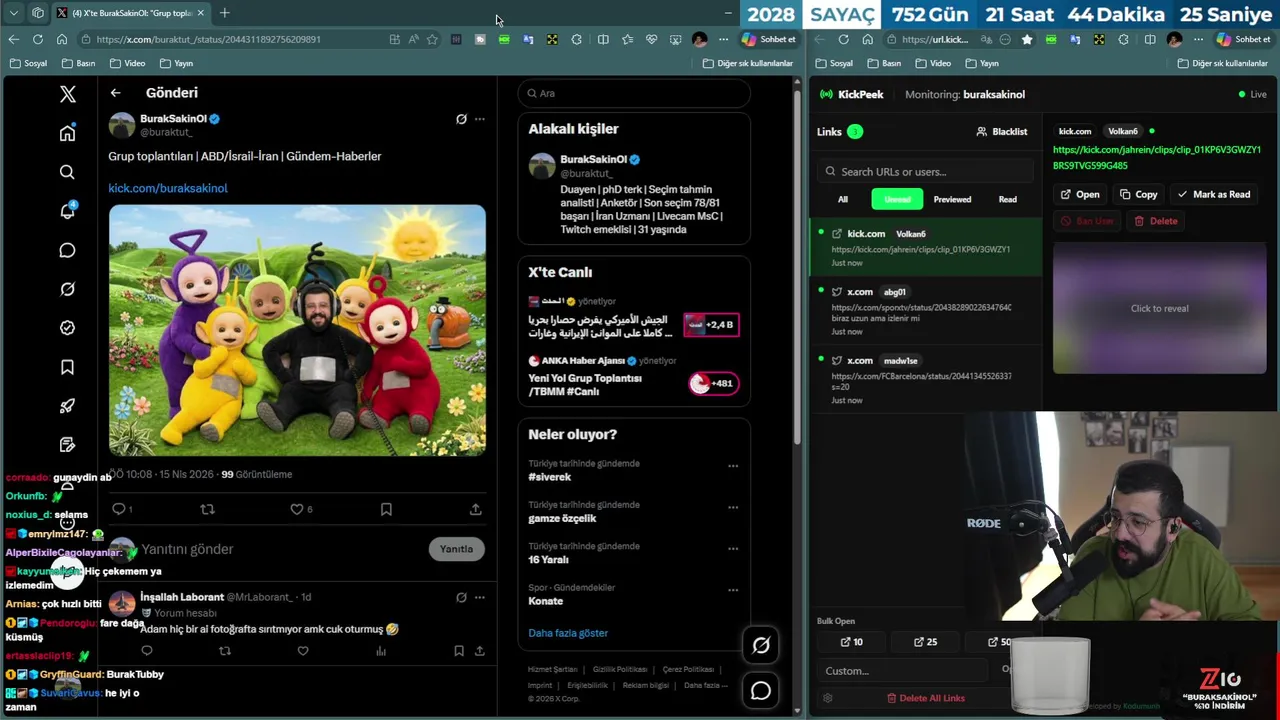Bulk open 10 links
Screen dimensions: 1280x720
[851, 642]
